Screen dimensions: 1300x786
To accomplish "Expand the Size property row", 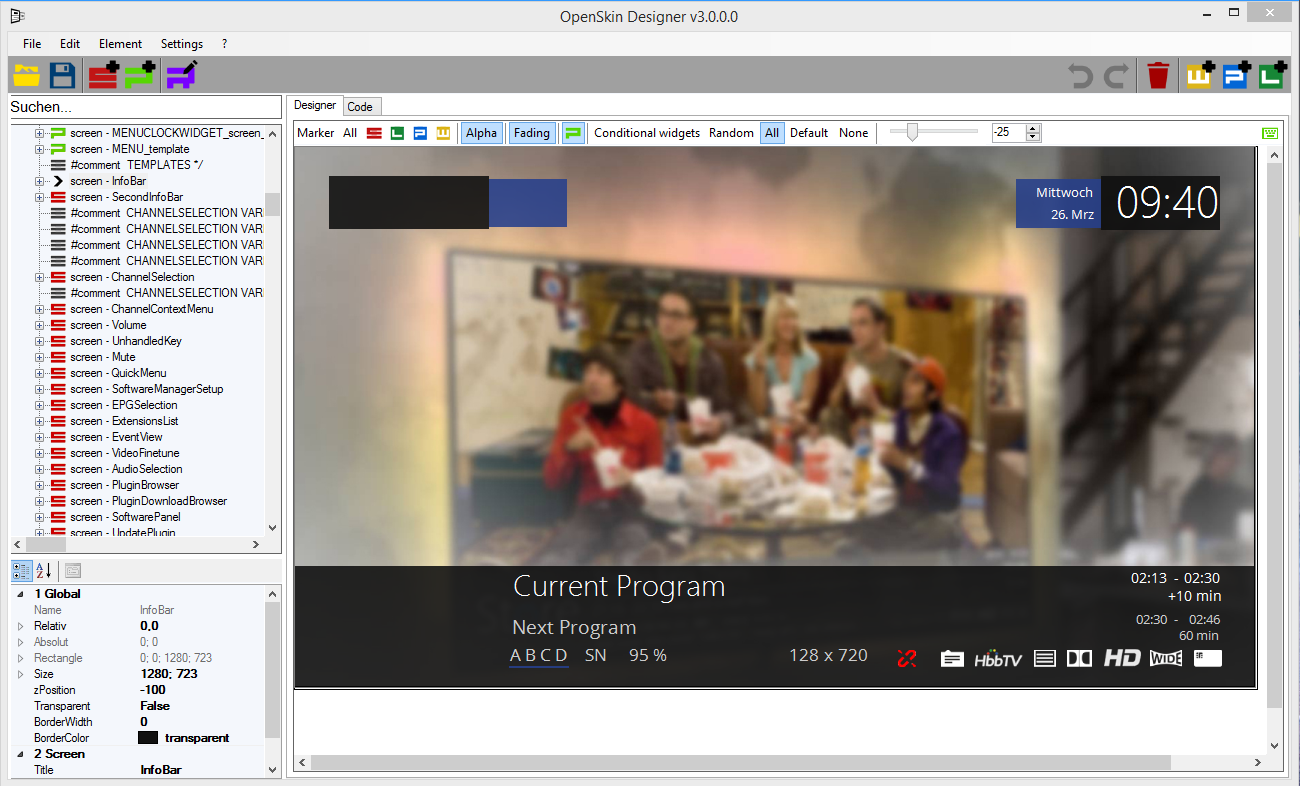I will [x=20, y=674].
